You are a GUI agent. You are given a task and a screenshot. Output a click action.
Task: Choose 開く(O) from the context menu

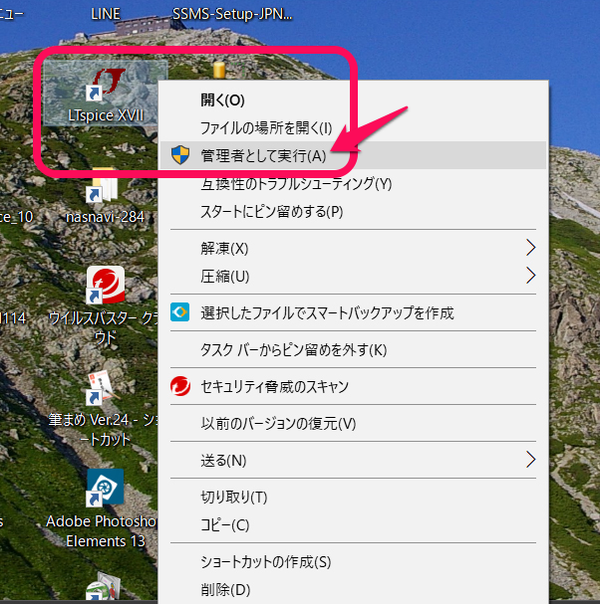222,100
